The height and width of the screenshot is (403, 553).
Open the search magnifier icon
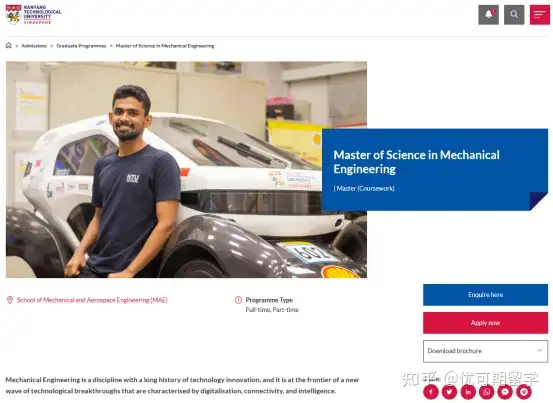coord(514,14)
